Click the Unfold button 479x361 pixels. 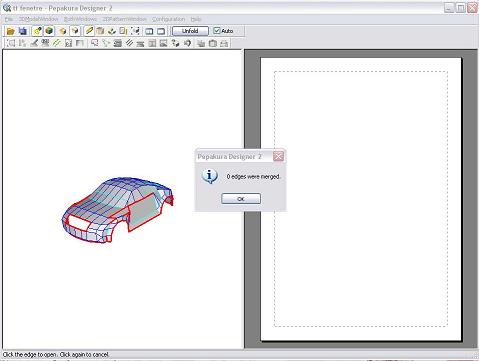[x=190, y=31]
